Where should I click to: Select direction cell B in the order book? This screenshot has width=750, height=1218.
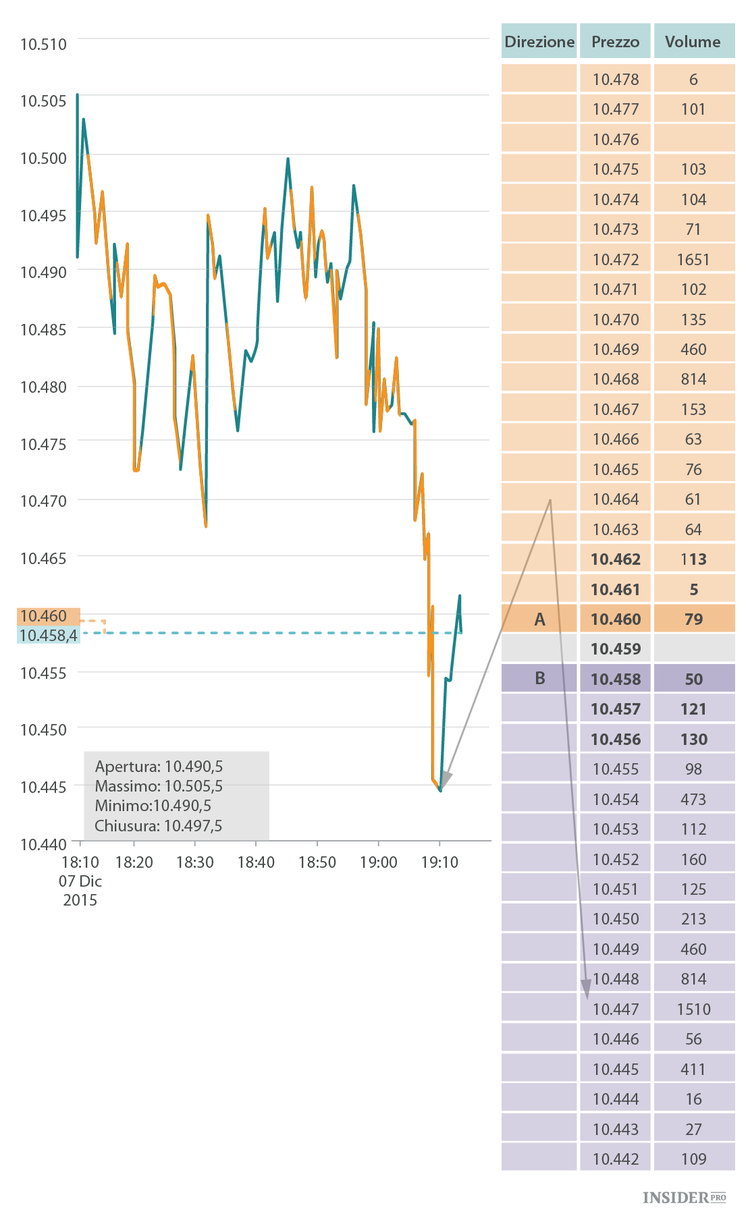539,679
